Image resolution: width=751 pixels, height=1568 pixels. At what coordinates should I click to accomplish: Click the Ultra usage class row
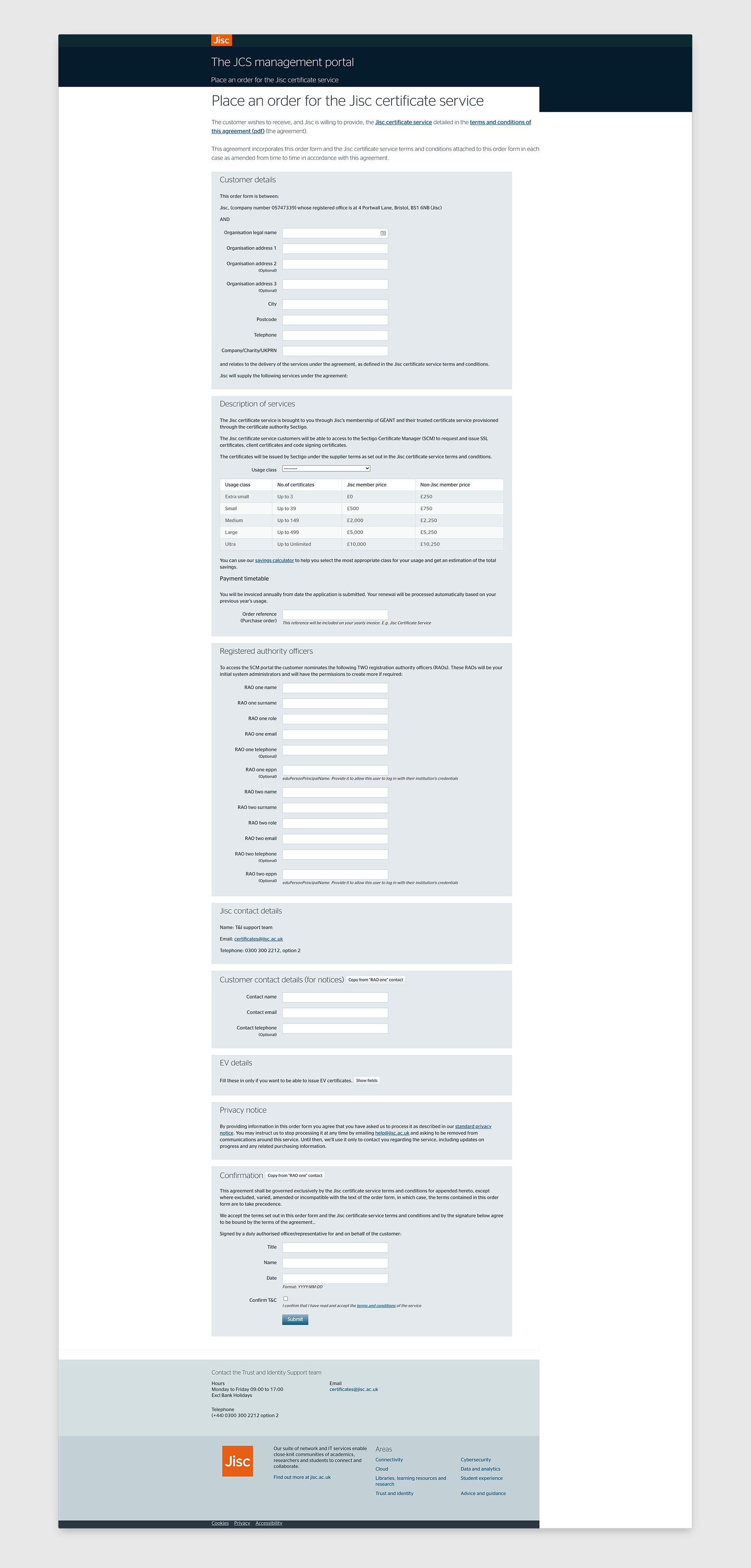(361, 544)
